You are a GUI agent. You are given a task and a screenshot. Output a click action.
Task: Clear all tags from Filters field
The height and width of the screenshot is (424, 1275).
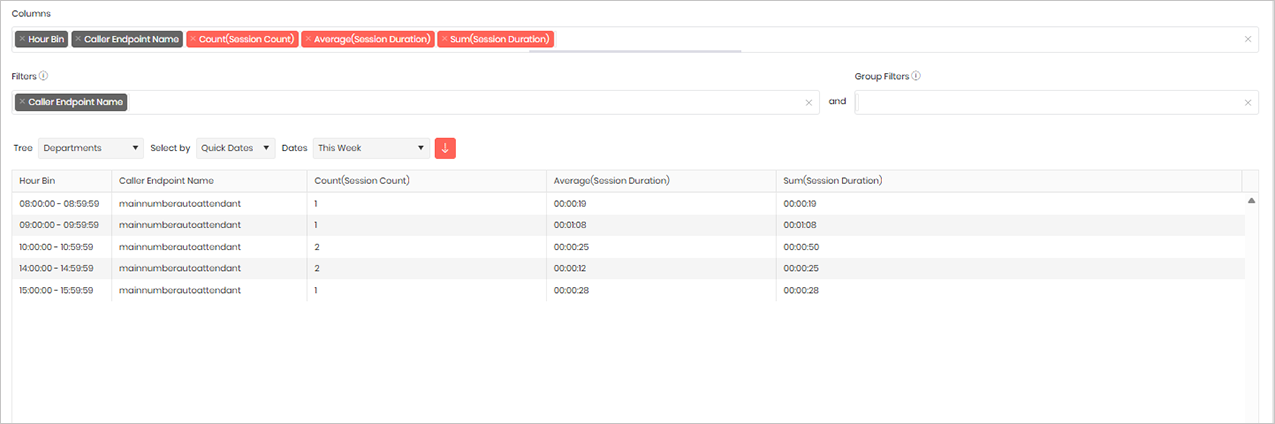(808, 102)
